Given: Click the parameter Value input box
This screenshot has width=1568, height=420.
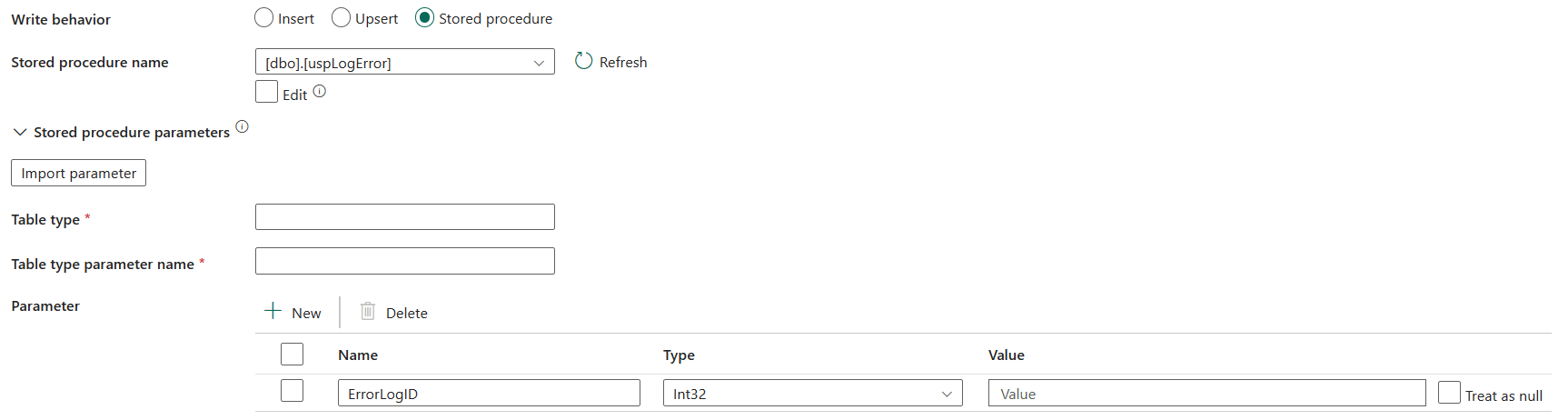Looking at the screenshot, I should coord(1206,394).
